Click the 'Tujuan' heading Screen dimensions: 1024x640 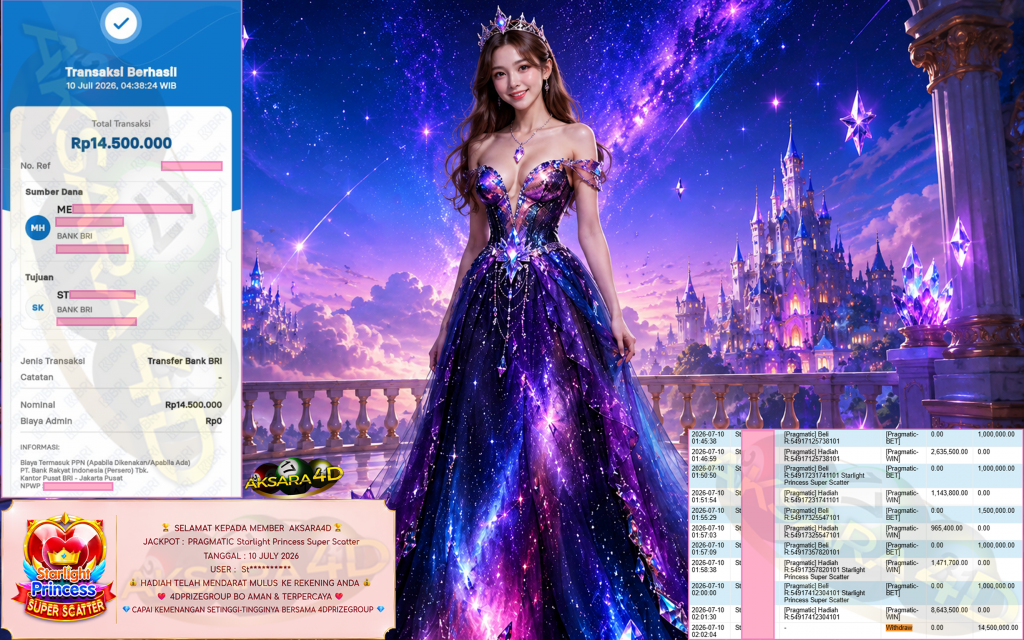(x=39, y=277)
